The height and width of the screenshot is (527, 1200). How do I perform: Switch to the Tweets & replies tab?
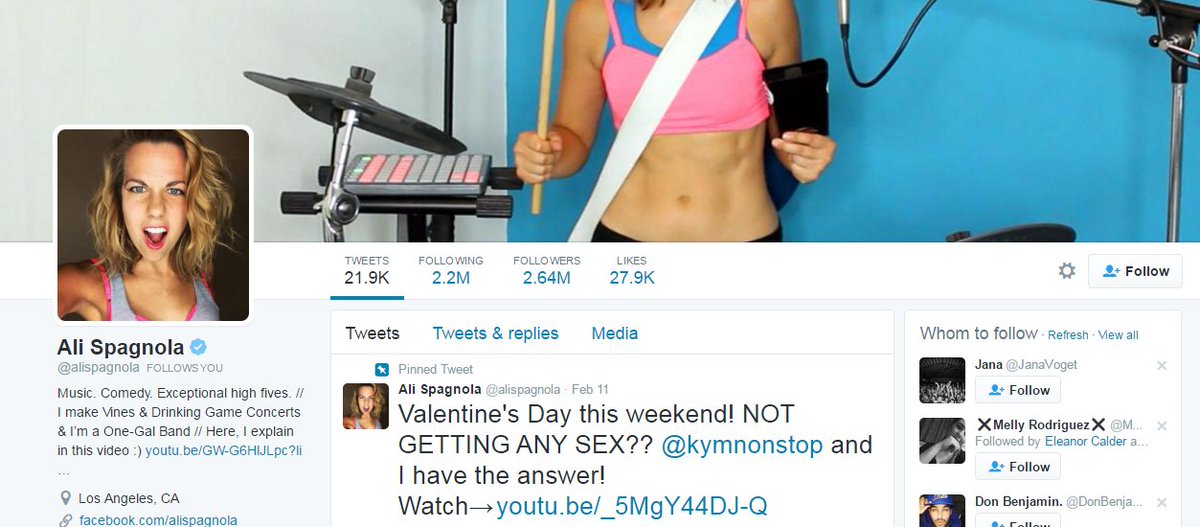495,334
